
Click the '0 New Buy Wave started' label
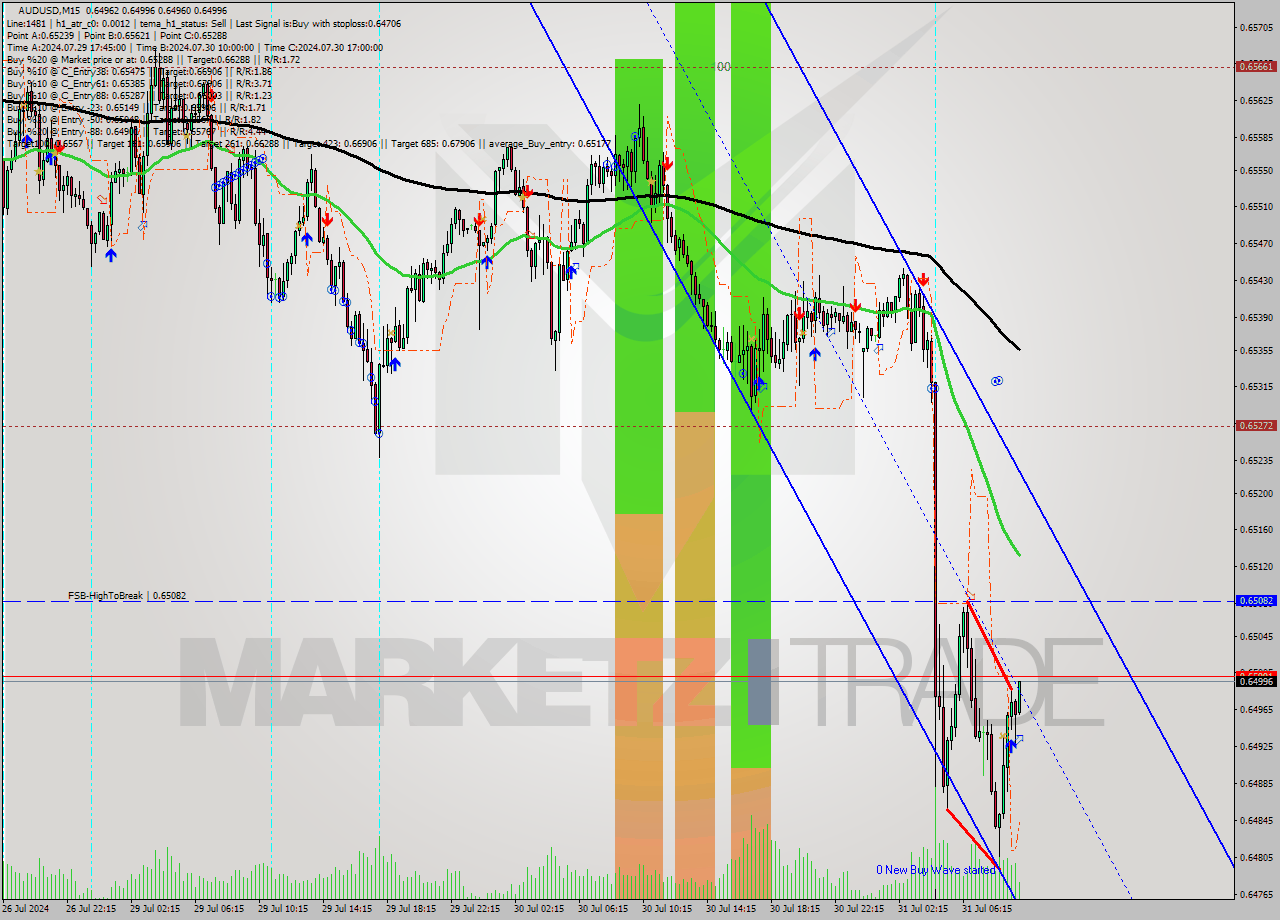[936, 870]
